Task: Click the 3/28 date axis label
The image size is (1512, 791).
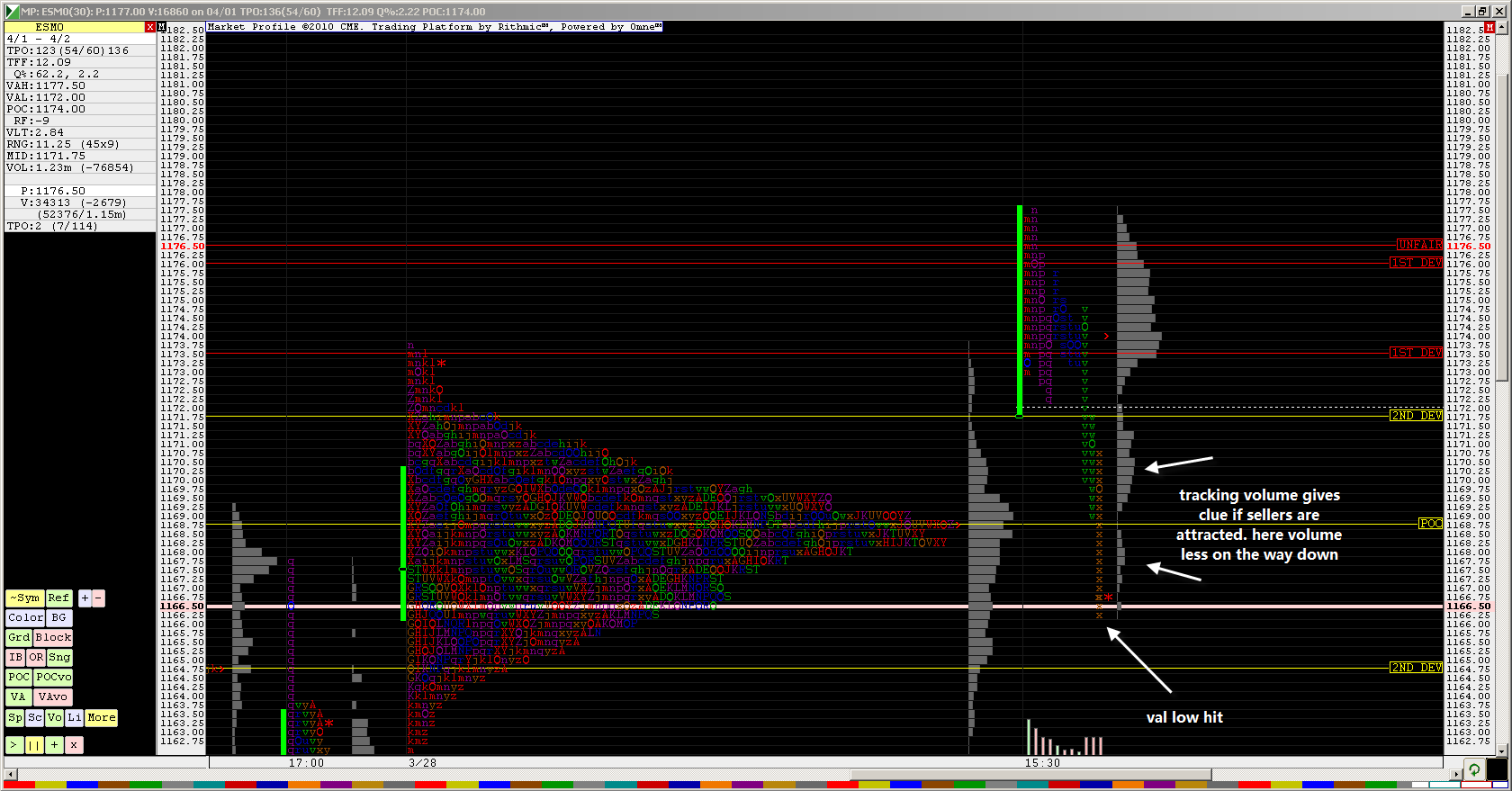Action: point(422,763)
